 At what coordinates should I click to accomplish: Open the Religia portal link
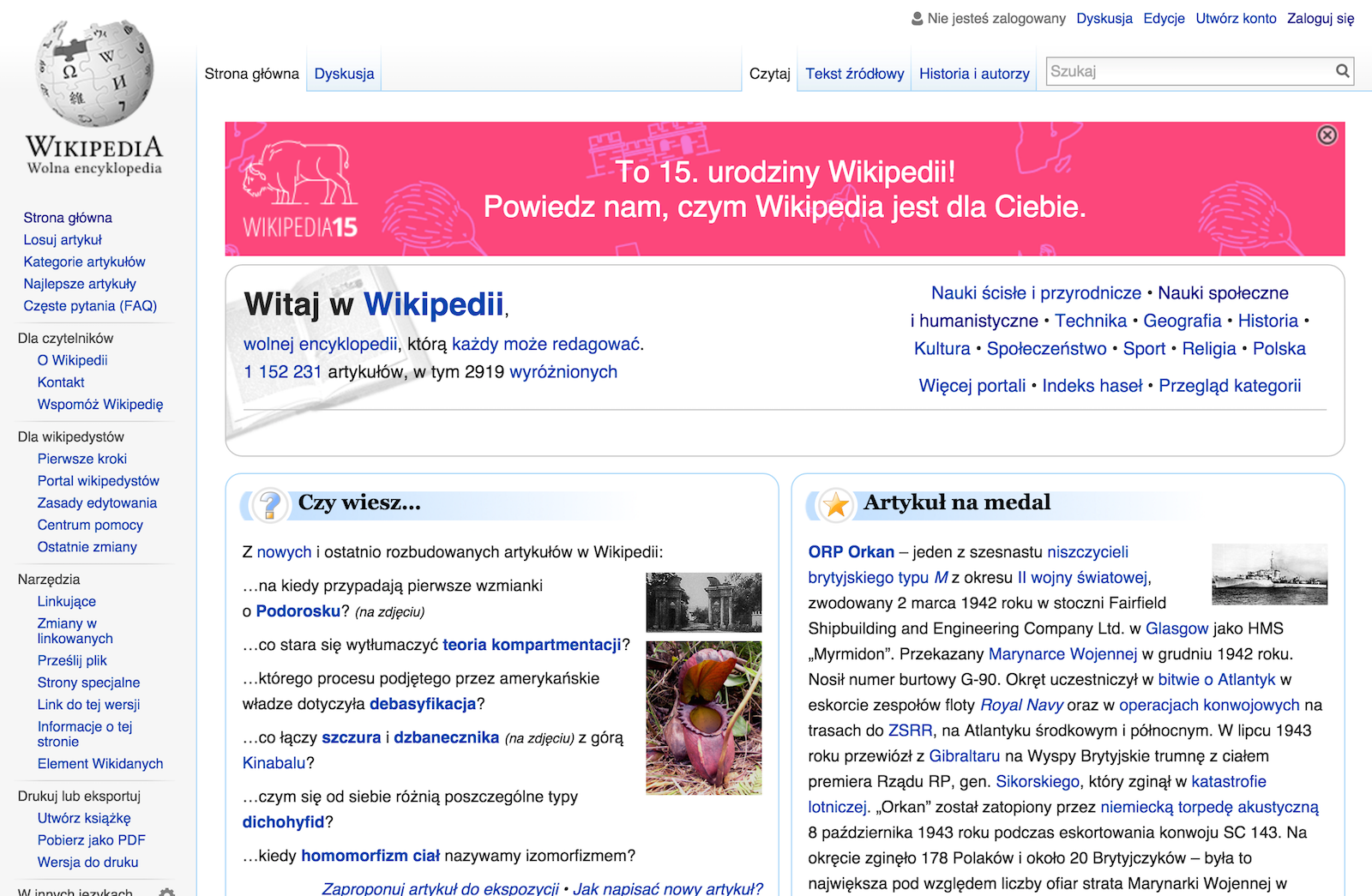click(x=1209, y=349)
